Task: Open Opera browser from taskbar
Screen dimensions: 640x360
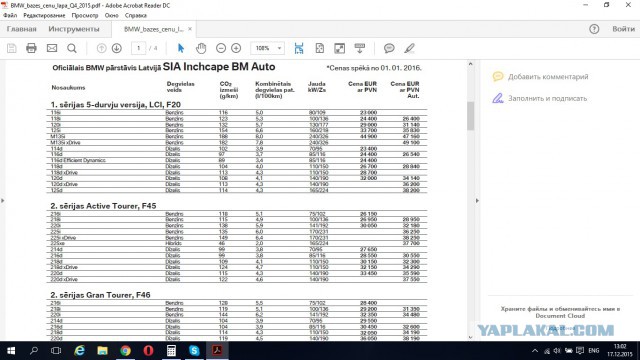Action: click(x=148, y=351)
